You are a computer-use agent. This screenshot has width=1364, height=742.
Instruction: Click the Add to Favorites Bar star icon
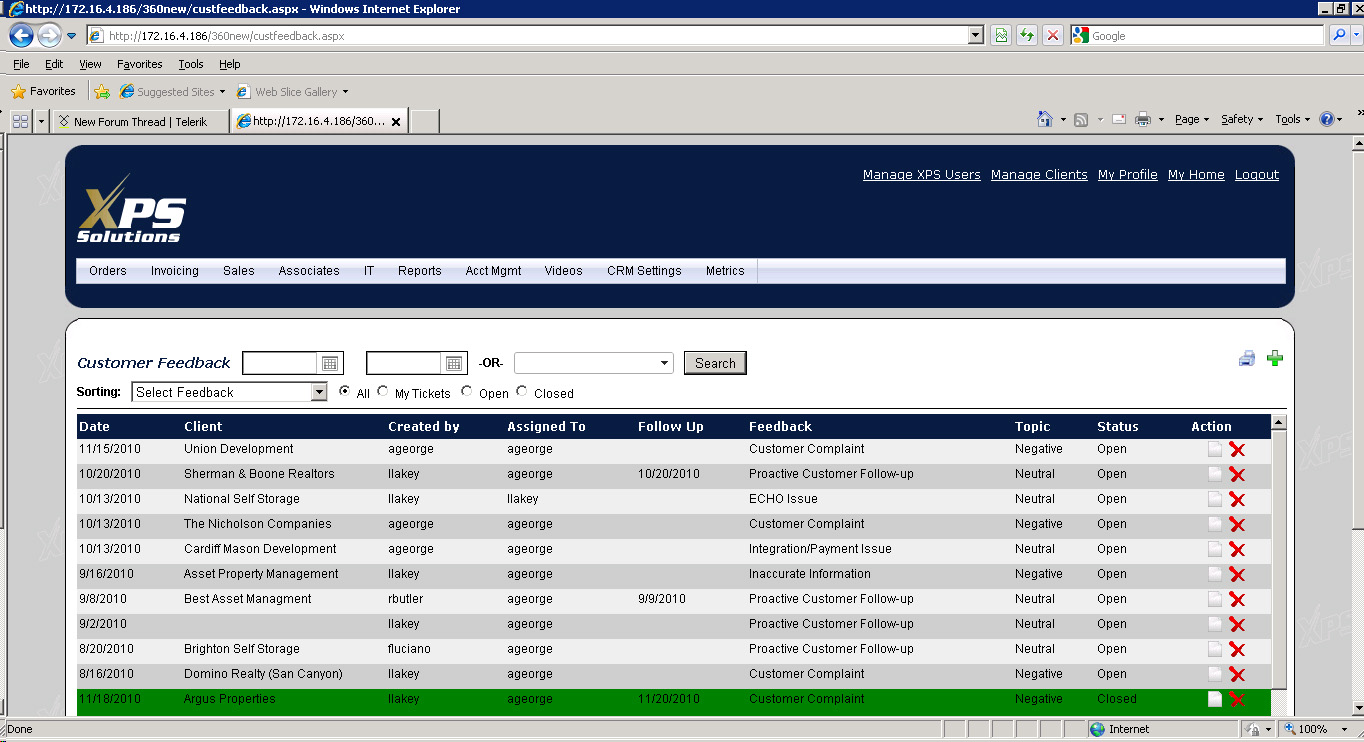101,92
